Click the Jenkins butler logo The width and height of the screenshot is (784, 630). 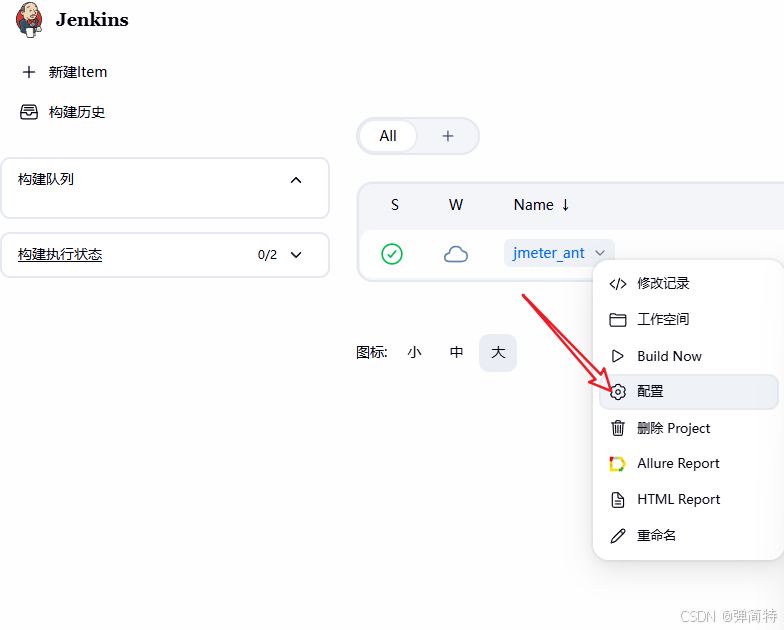[30, 20]
